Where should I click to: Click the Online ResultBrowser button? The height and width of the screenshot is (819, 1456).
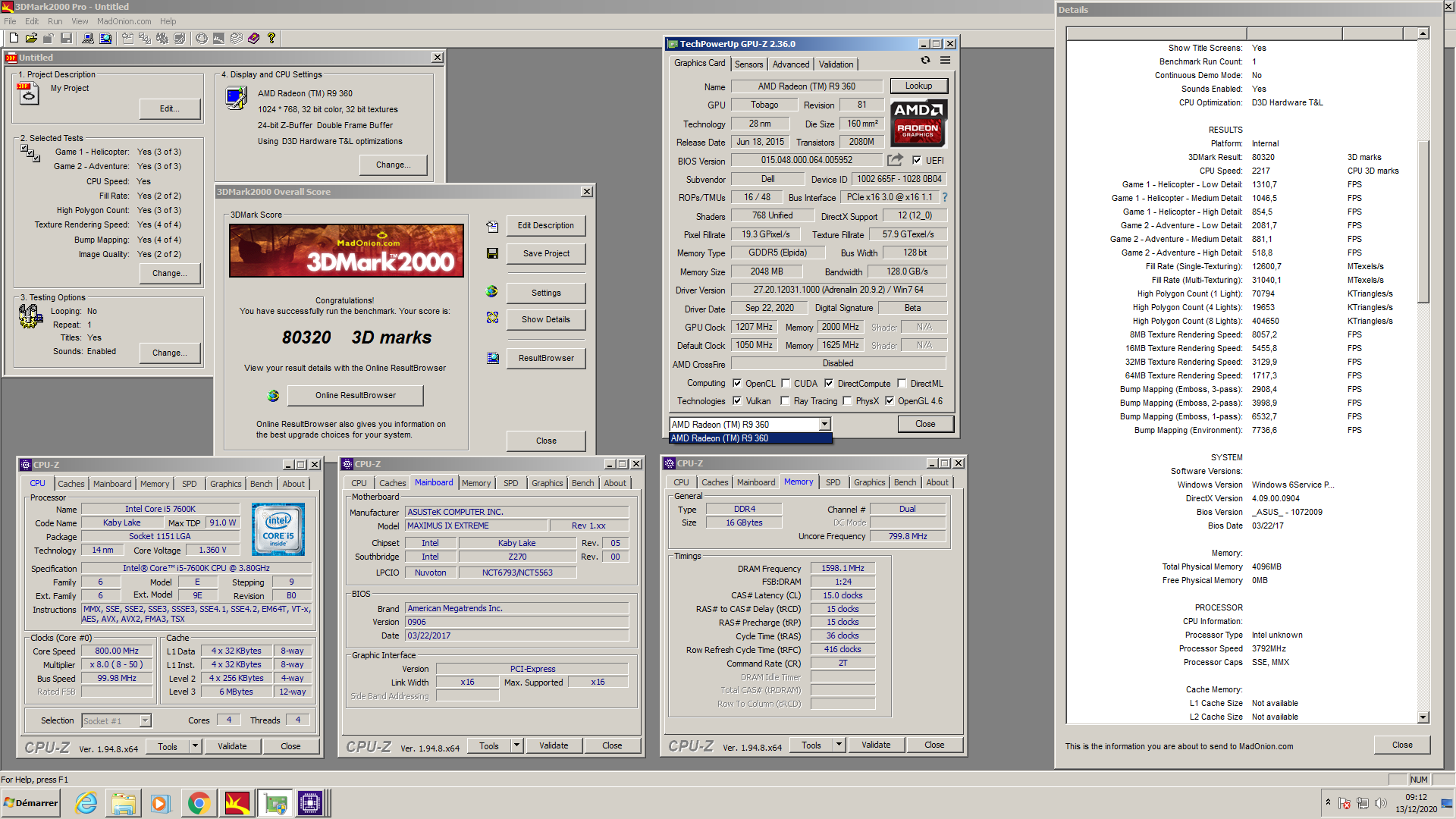[356, 395]
